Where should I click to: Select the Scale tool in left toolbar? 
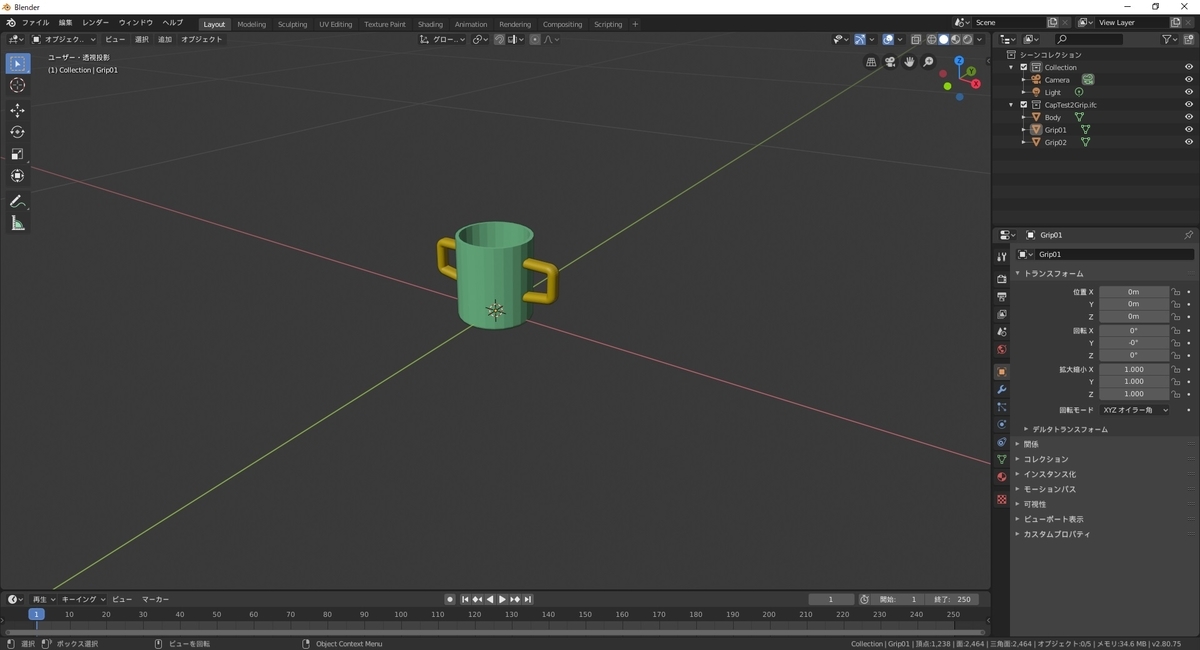pos(17,154)
